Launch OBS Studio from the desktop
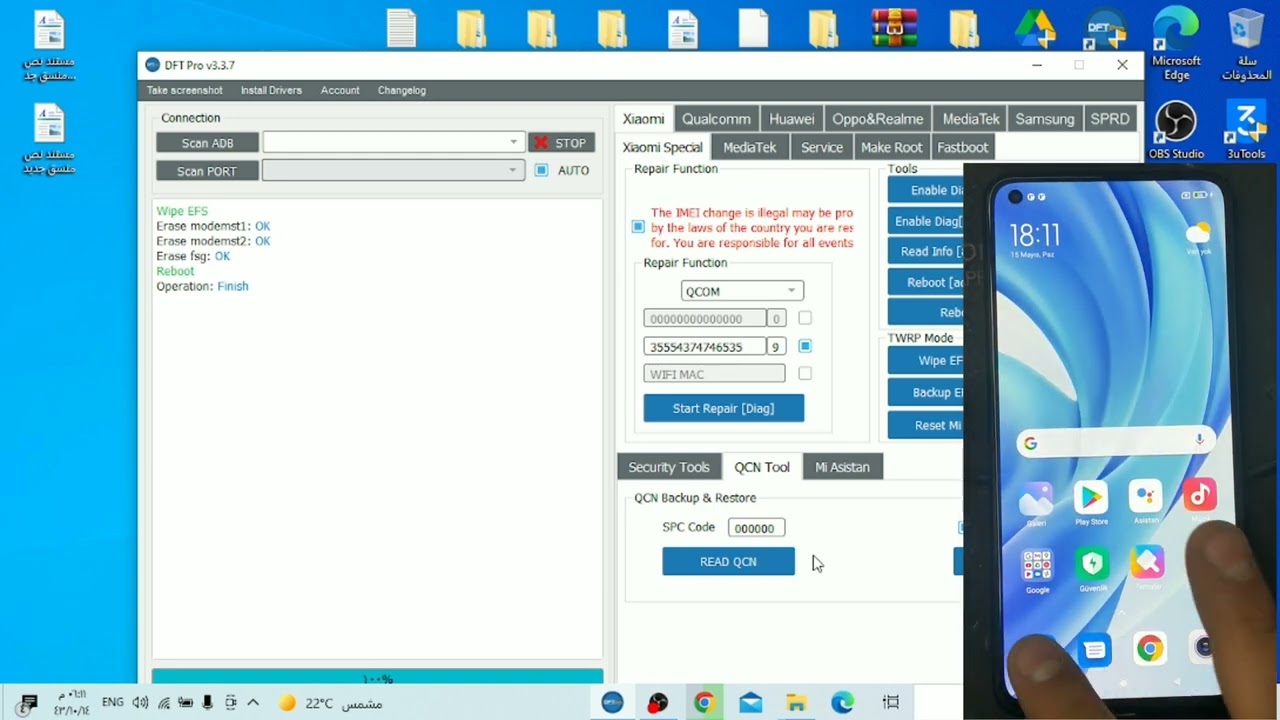The image size is (1280, 720). click(x=1176, y=130)
